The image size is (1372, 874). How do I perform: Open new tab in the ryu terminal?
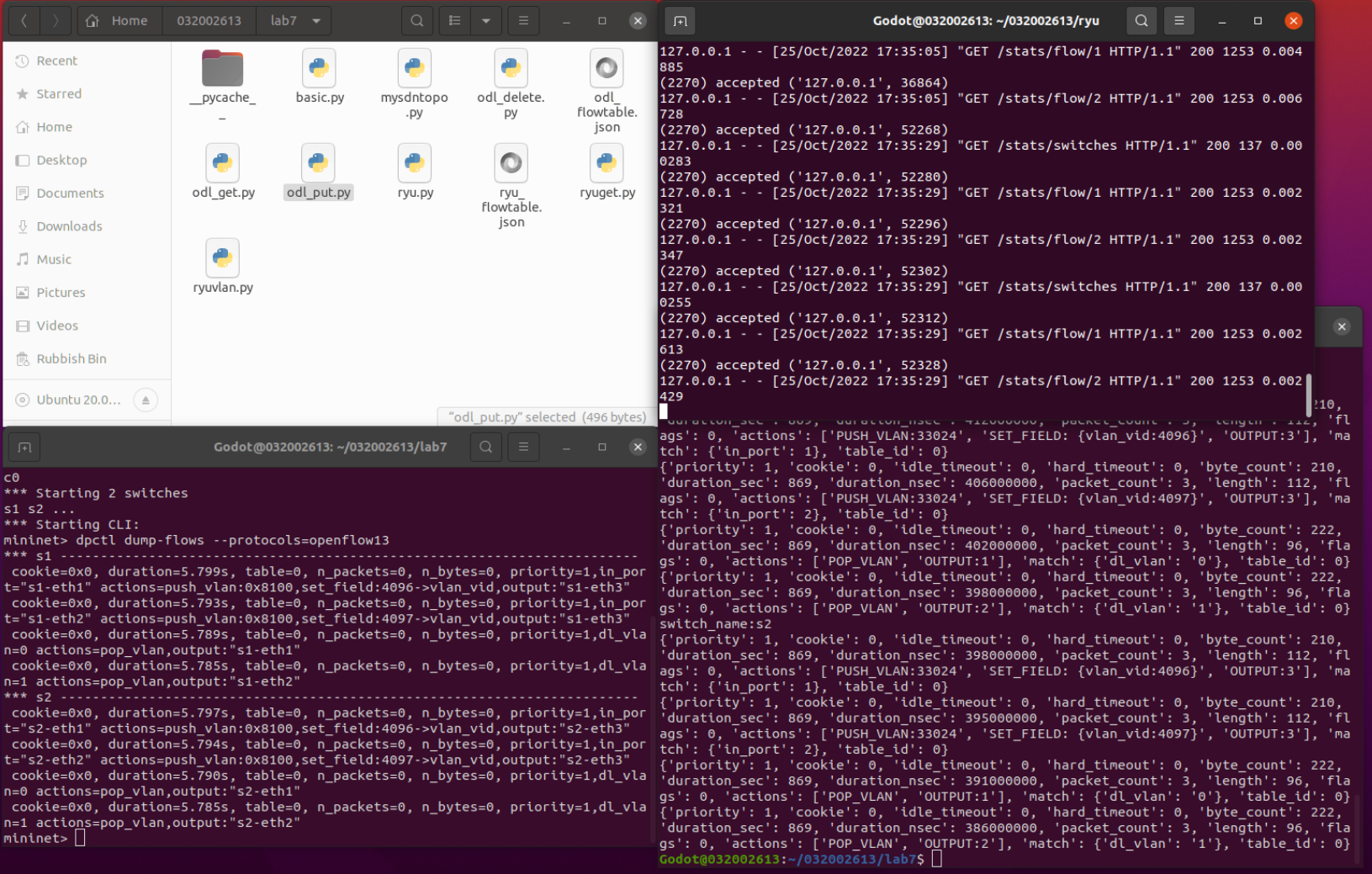[681, 21]
